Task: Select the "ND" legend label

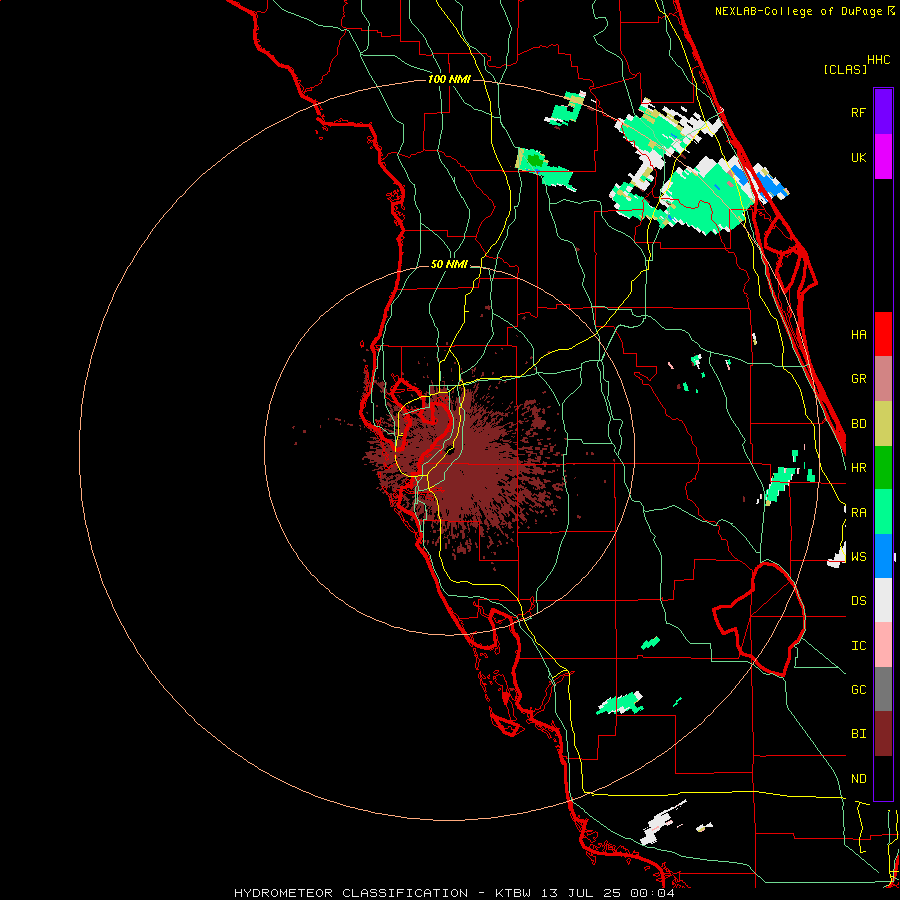Action: [858, 779]
